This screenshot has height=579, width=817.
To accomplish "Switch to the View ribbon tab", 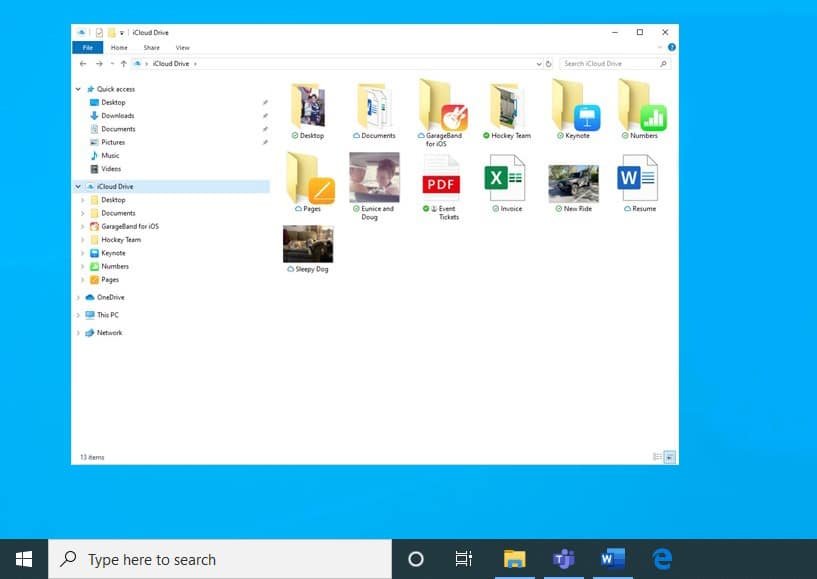I will pos(182,47).
